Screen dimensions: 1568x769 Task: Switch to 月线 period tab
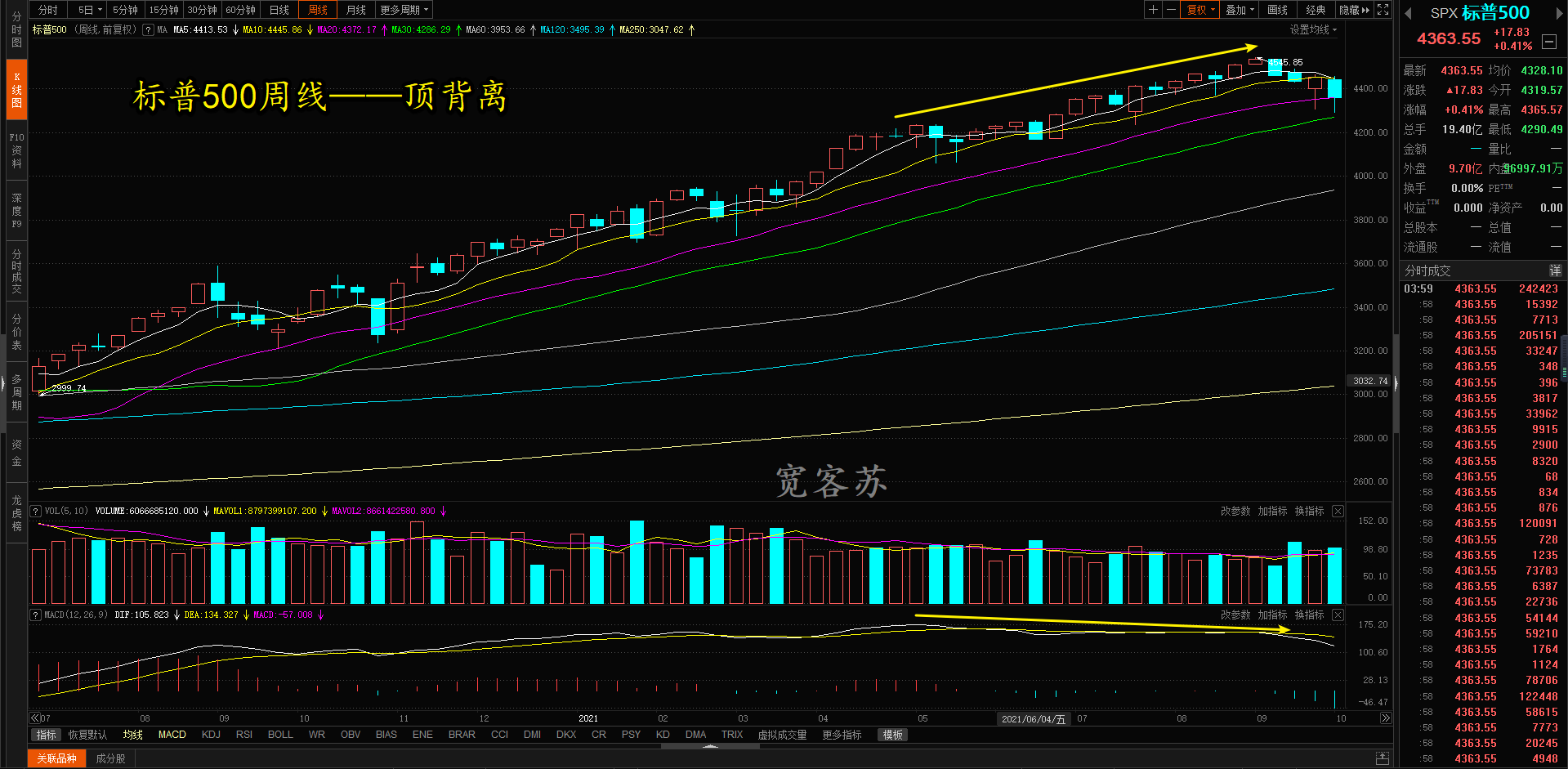click(356, 10)
